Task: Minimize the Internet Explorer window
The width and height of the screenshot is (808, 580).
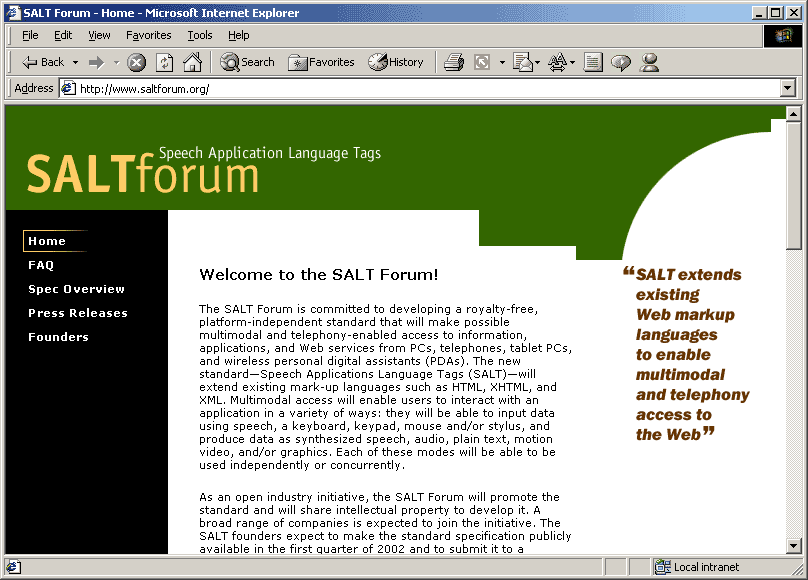Action: click(x=758, y=12)
